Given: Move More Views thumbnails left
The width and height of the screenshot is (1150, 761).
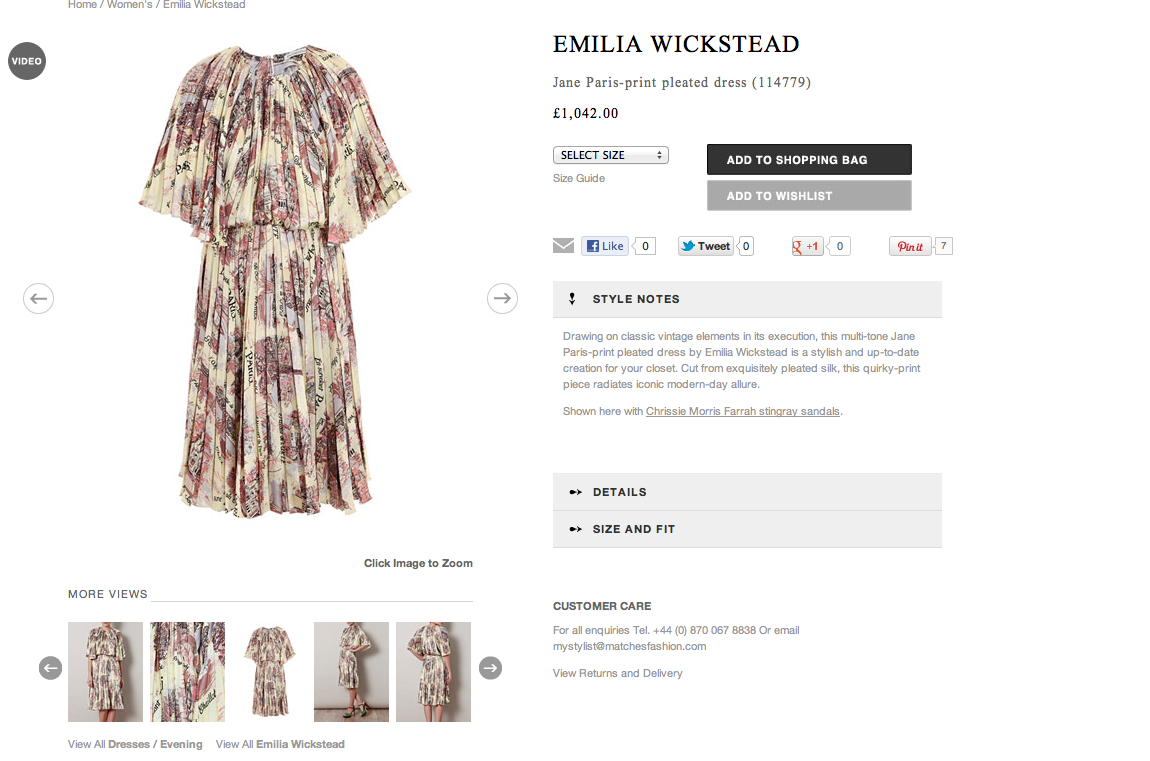Looking at the screenshot, I should (51, 668).
